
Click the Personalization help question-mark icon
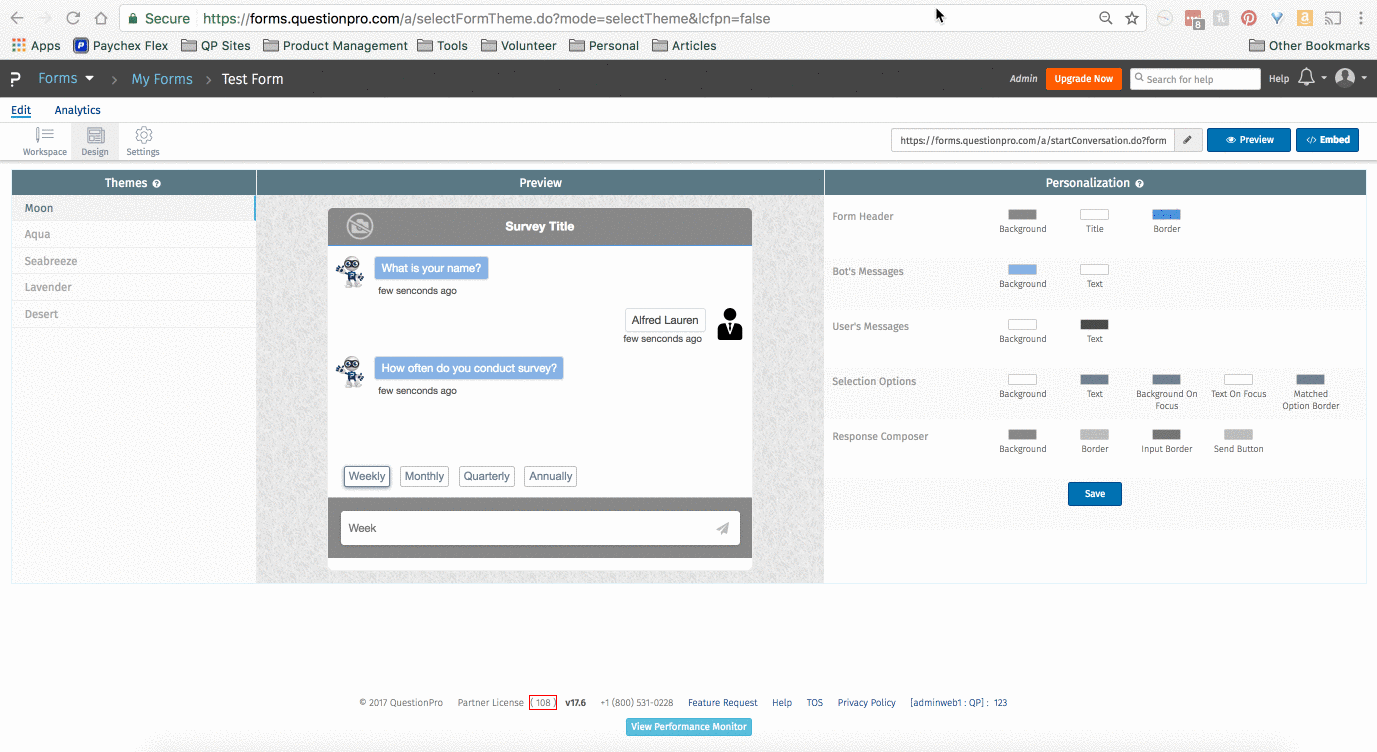pos(1140,184)
